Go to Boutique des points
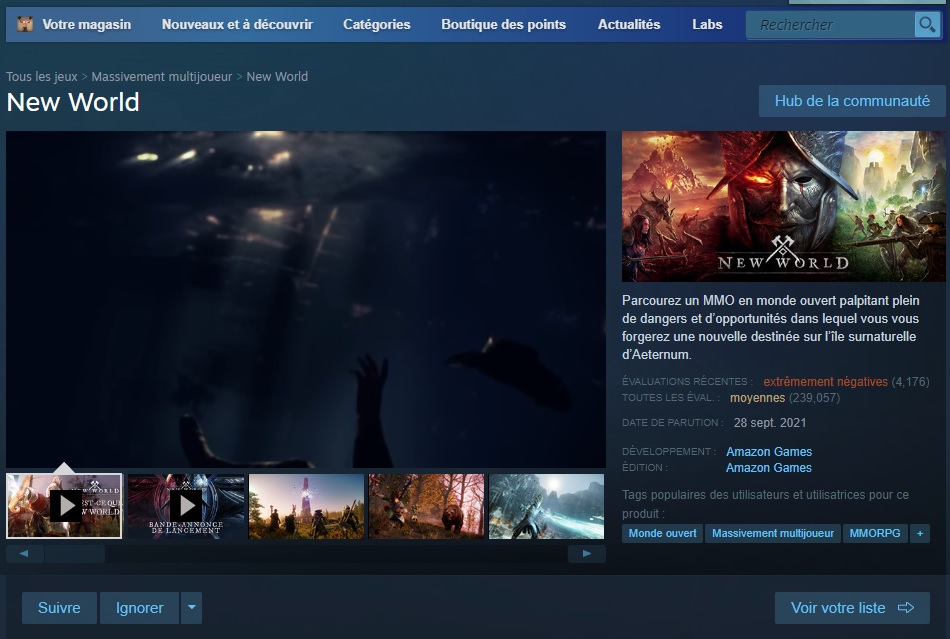 coord(503,24)
